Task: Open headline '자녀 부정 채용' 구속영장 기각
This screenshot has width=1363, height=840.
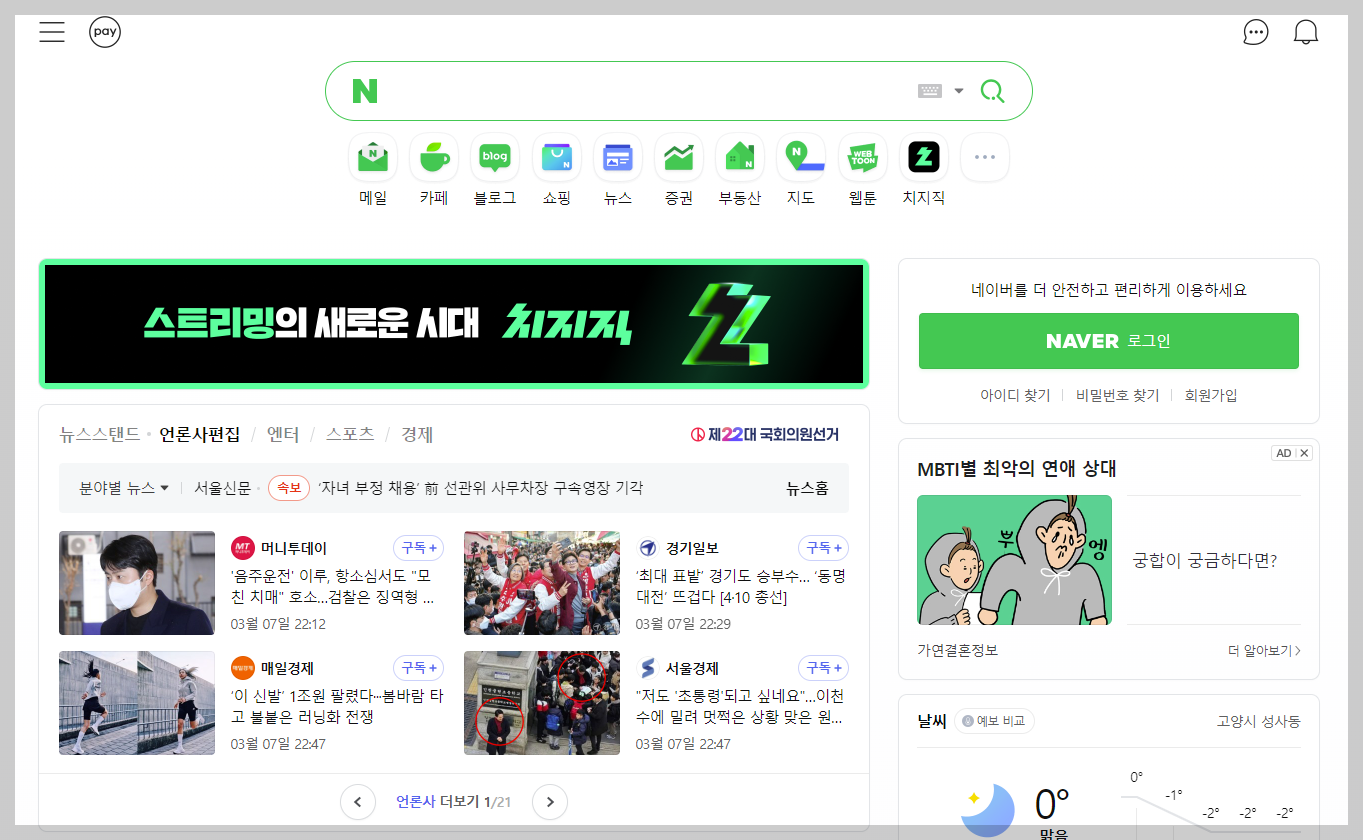Action: (481, 488)
